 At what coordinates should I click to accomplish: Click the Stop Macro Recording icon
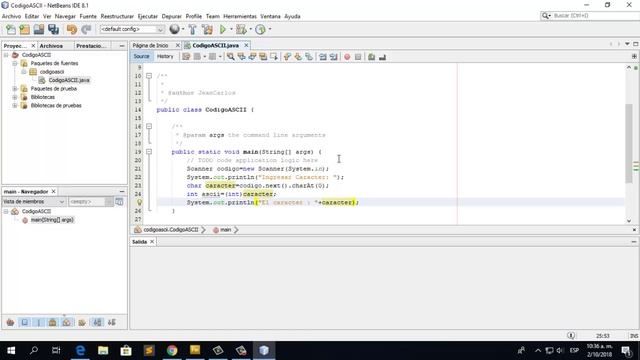click(x=358, y=57)
